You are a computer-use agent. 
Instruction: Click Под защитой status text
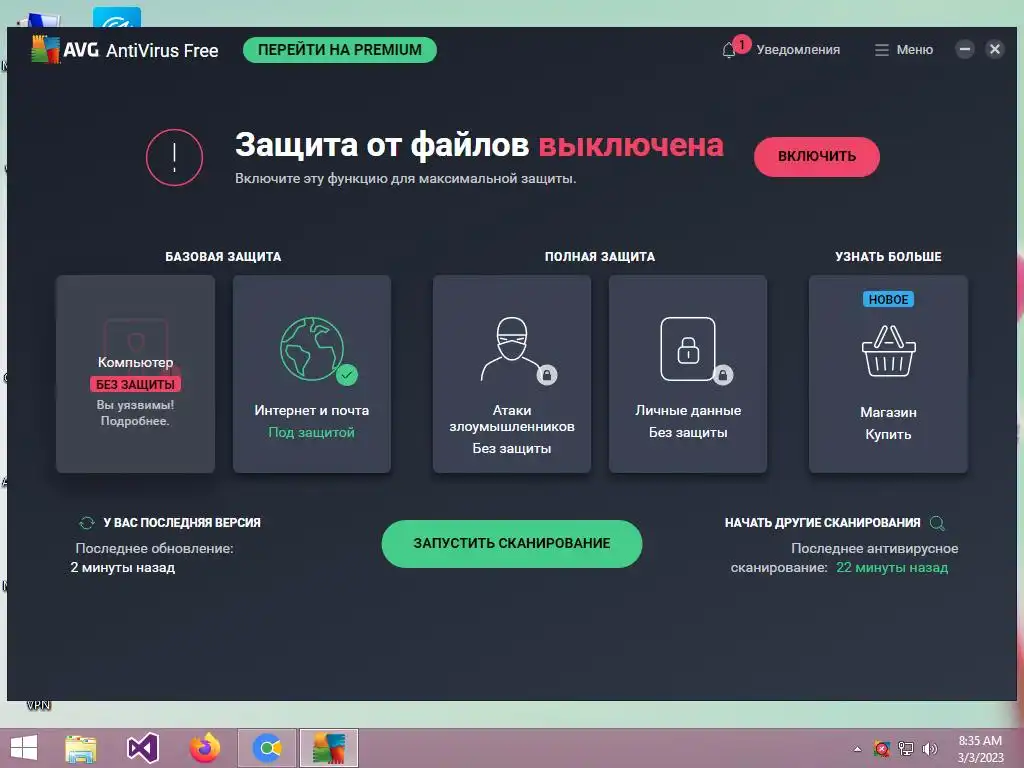pos(312,432)
